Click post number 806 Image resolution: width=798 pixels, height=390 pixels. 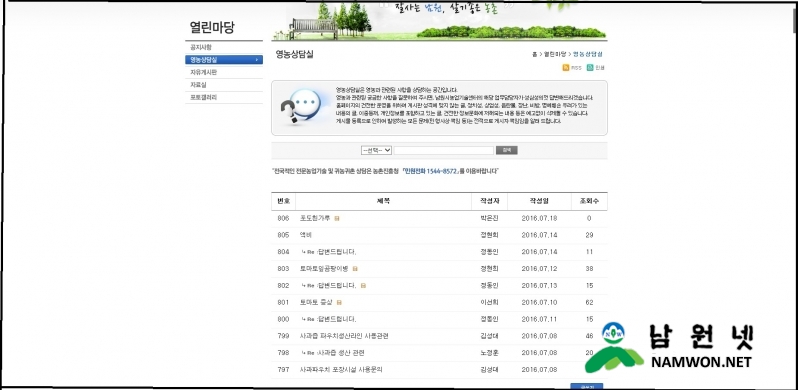(283, 218)
